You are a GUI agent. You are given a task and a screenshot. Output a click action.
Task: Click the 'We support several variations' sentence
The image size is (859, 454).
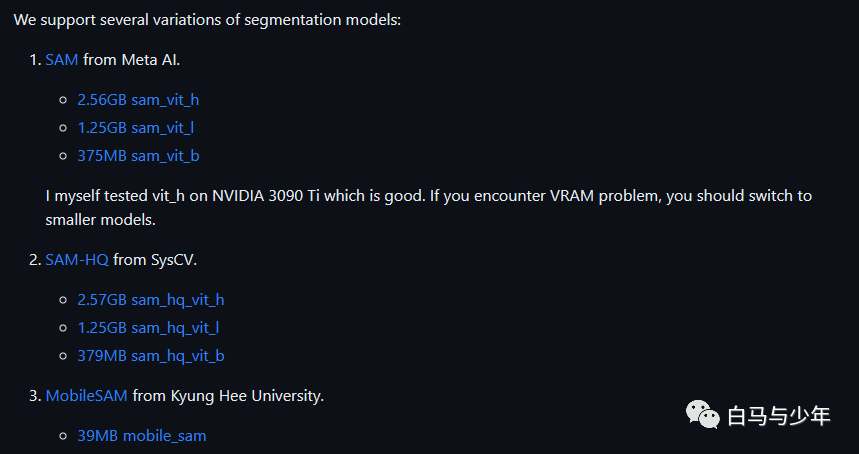click(x=207, y=20)
